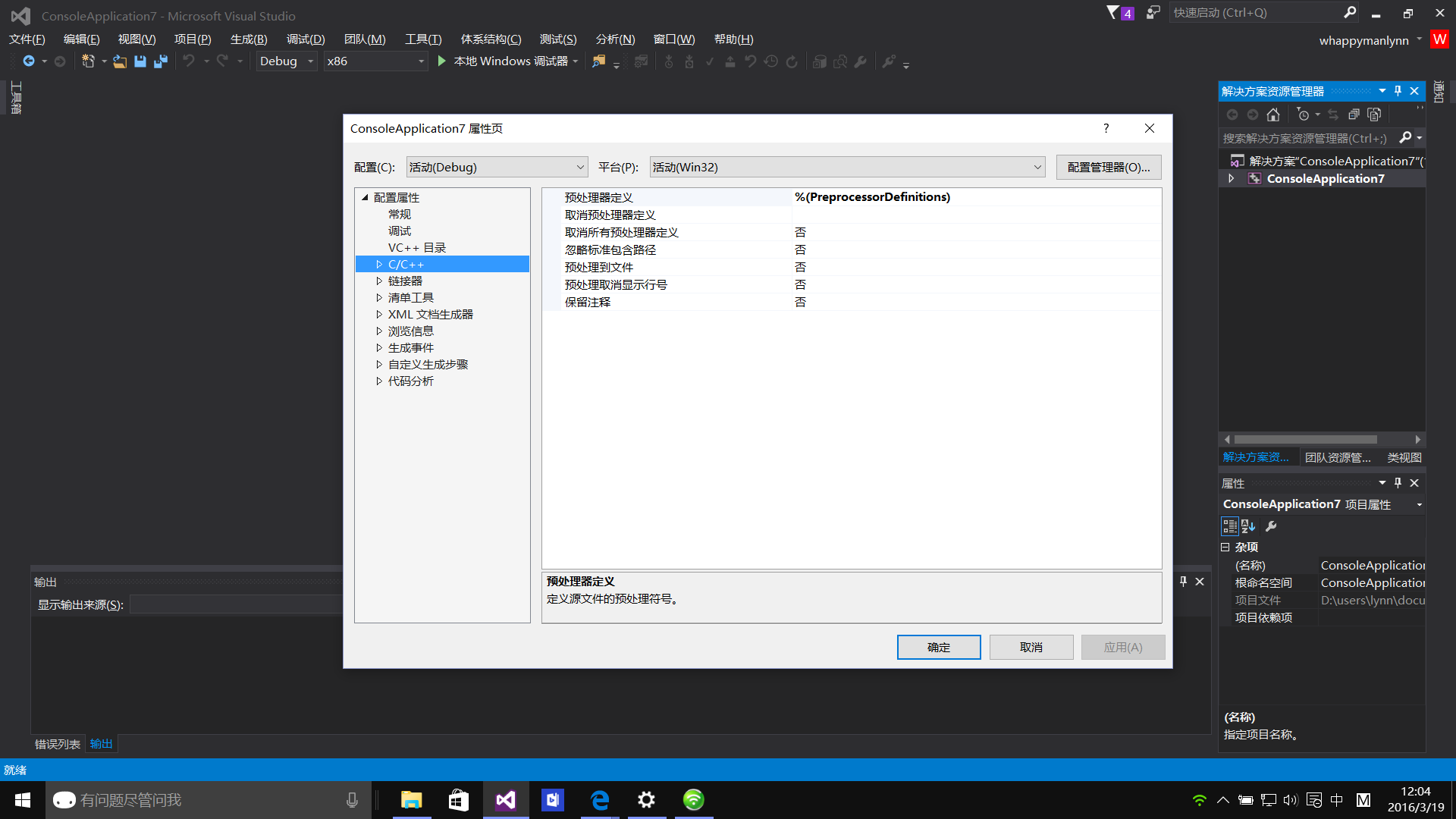Image resolution: width=1456 pixels, height=819 pixels.
Task: Click the Solution Explorer search input field
Action: (1307, 138)
